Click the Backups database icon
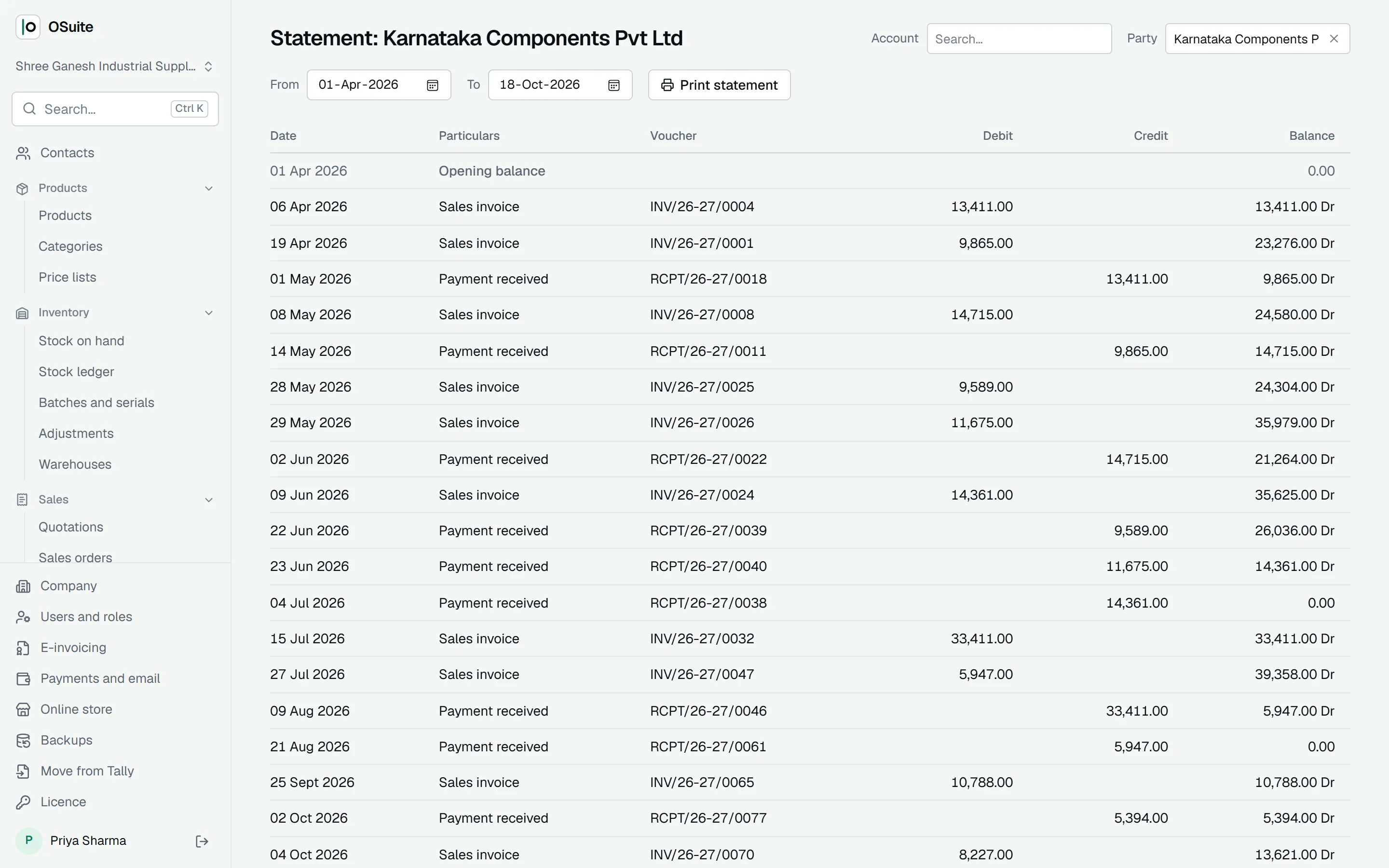Viewport: 1389px width, 868px height. point(23,741)
